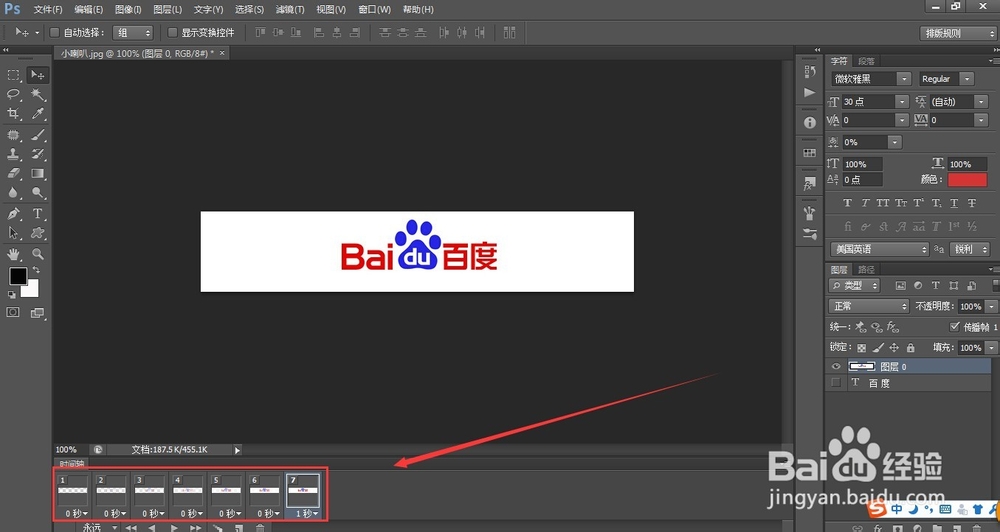This screenshot has width=1000, height=532.
Task: Show the 百度 text layer
Action: tap(835, 383)
